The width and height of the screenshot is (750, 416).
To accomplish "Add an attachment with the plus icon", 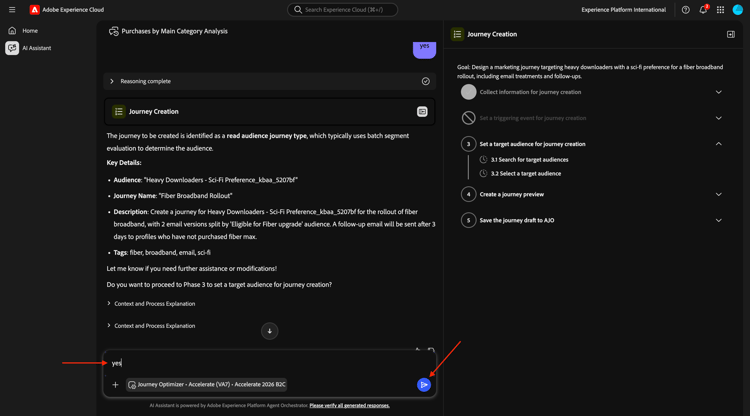I will pyautogui.click(x=115, y=384).
